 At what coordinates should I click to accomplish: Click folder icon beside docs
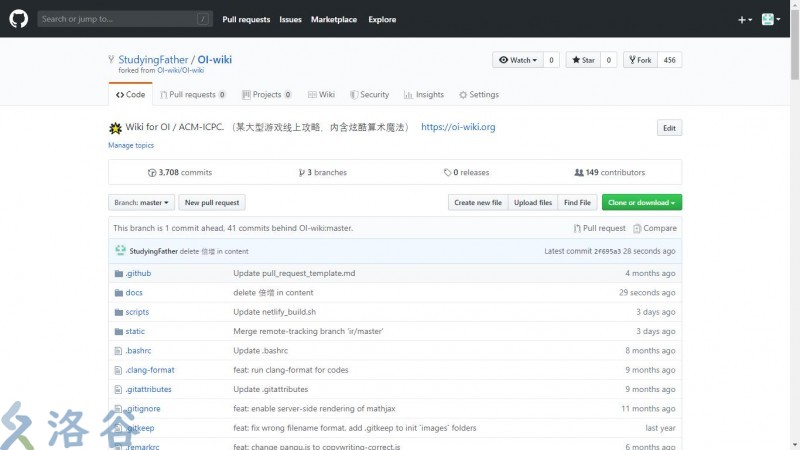tap(118, 293)
